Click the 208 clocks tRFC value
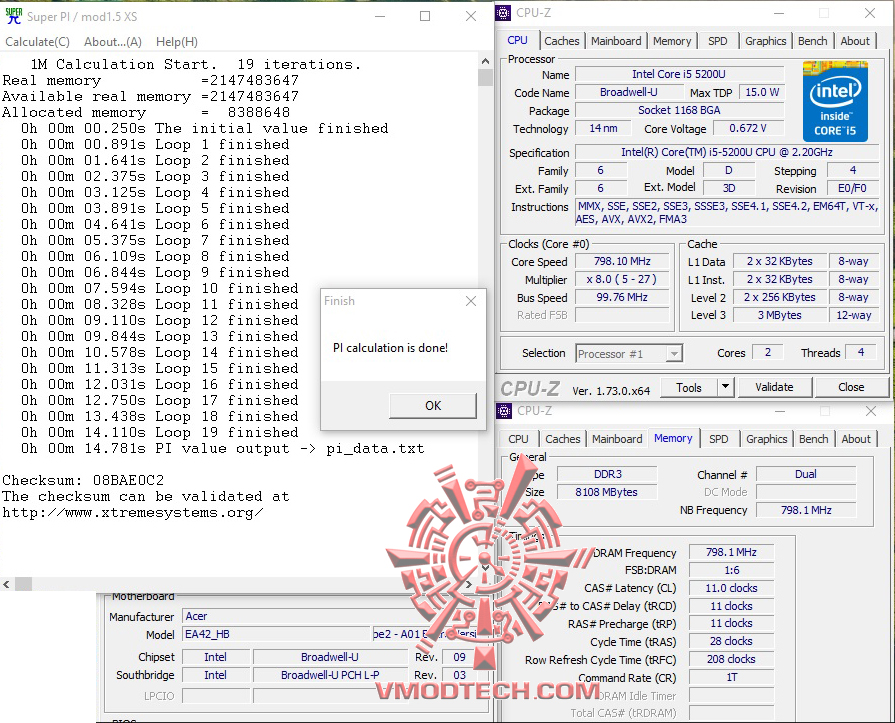Image resolution: width=895 pixels, height=723 pixels. click(731, 659)
